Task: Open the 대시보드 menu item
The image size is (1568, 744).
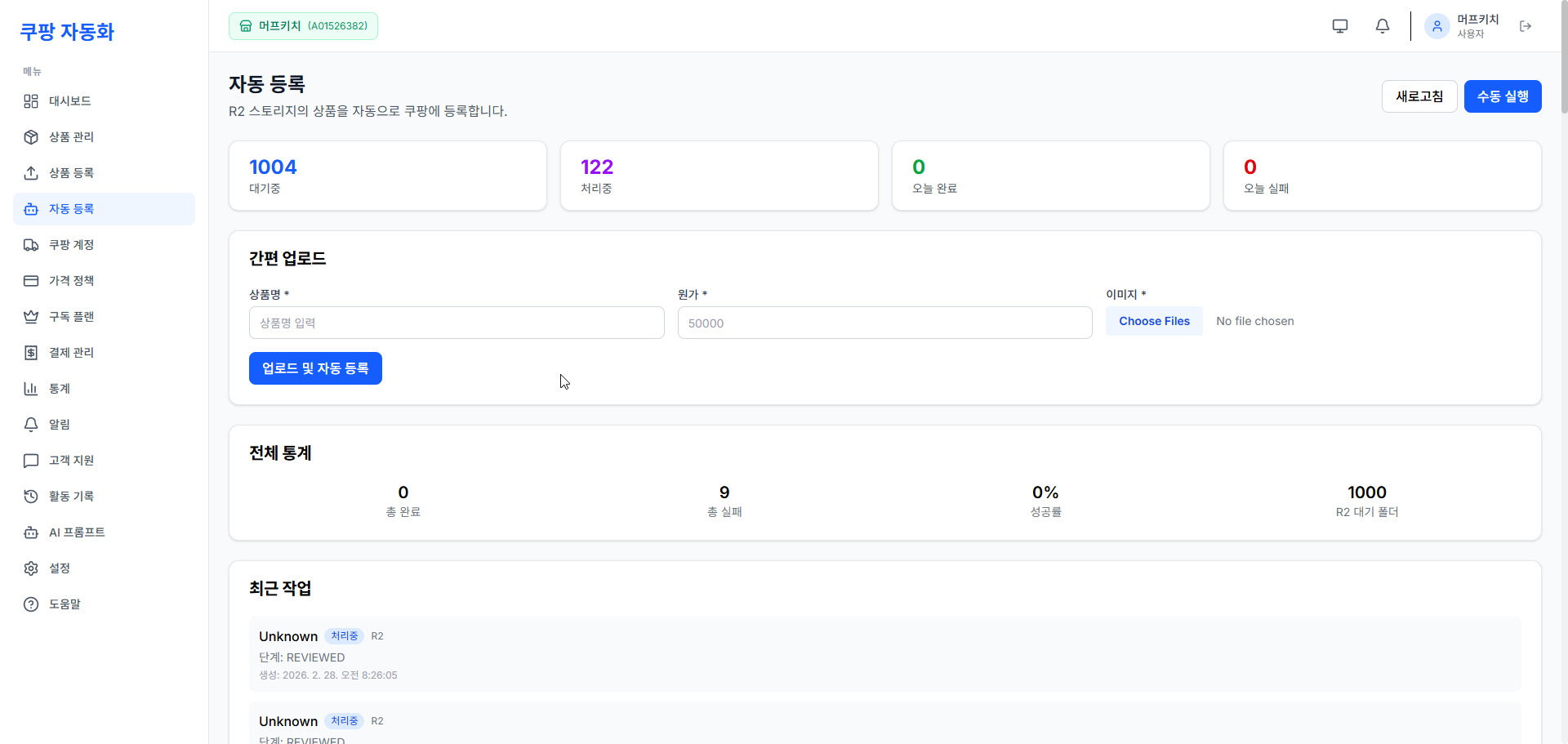Action: [105, 101]
